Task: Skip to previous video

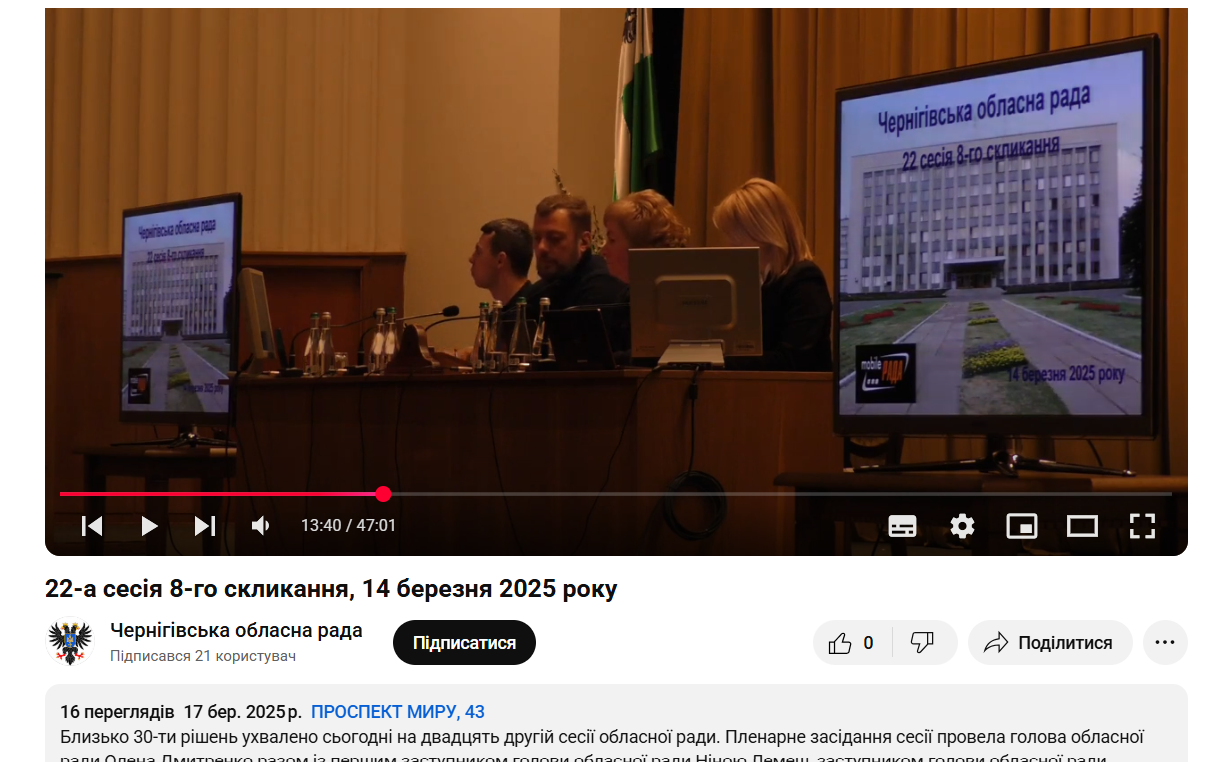Action: coord(92,526)
